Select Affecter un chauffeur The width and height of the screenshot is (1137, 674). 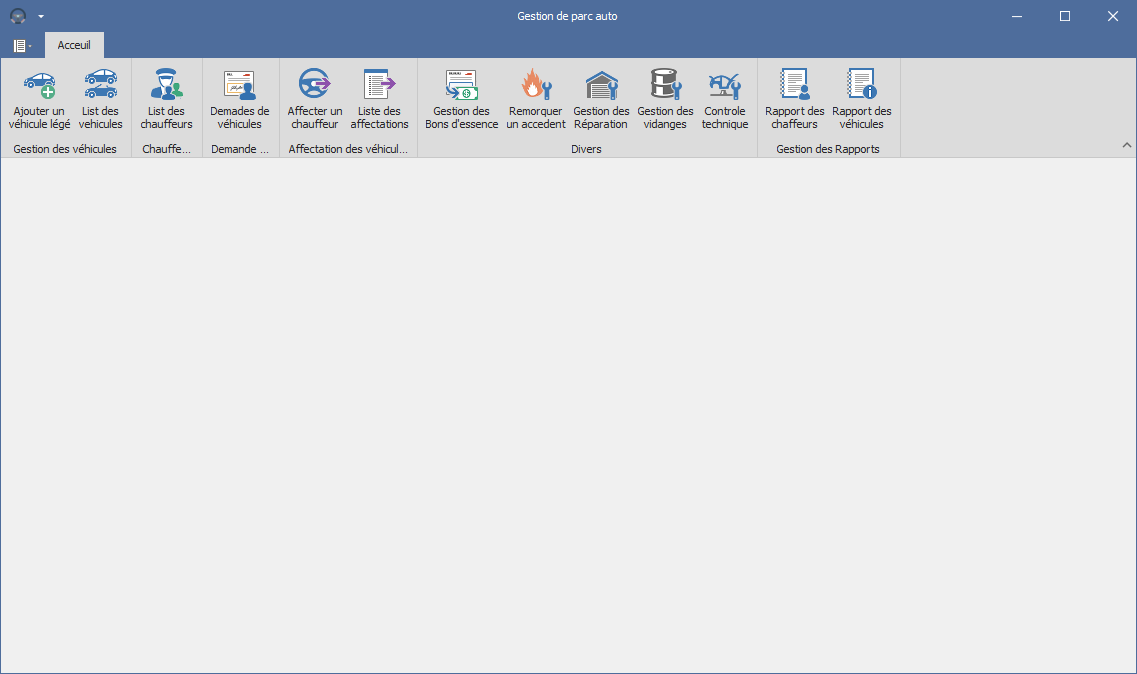coord(315,99)
